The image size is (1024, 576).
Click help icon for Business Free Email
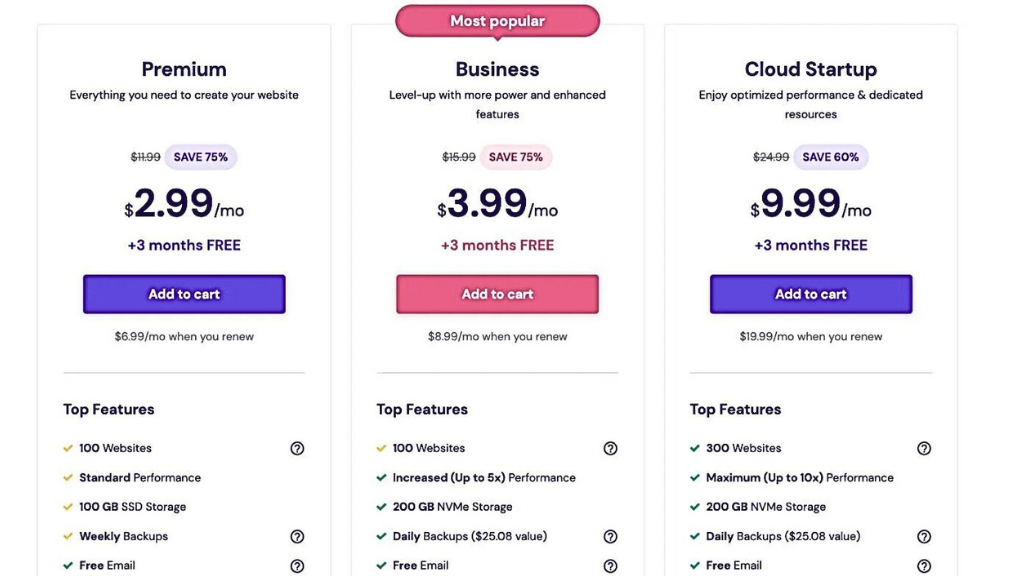tap(610, 566)
